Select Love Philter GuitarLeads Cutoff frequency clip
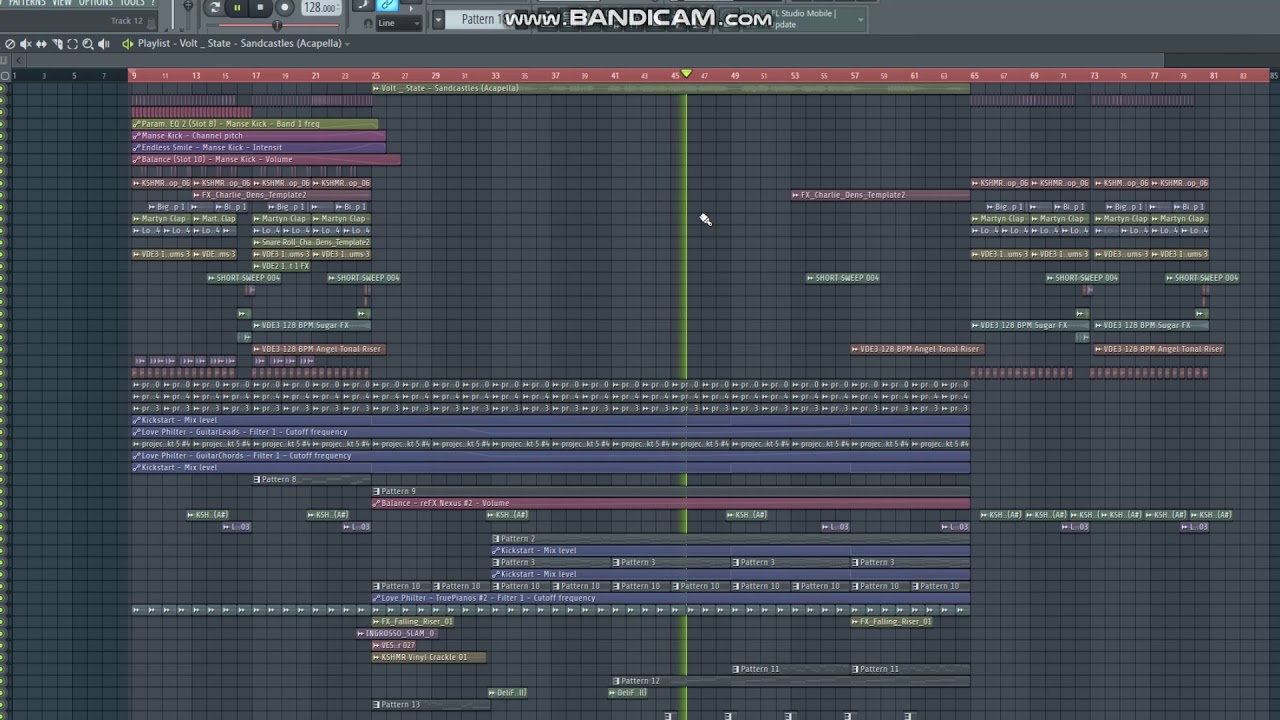 click(x=551, y=432)
